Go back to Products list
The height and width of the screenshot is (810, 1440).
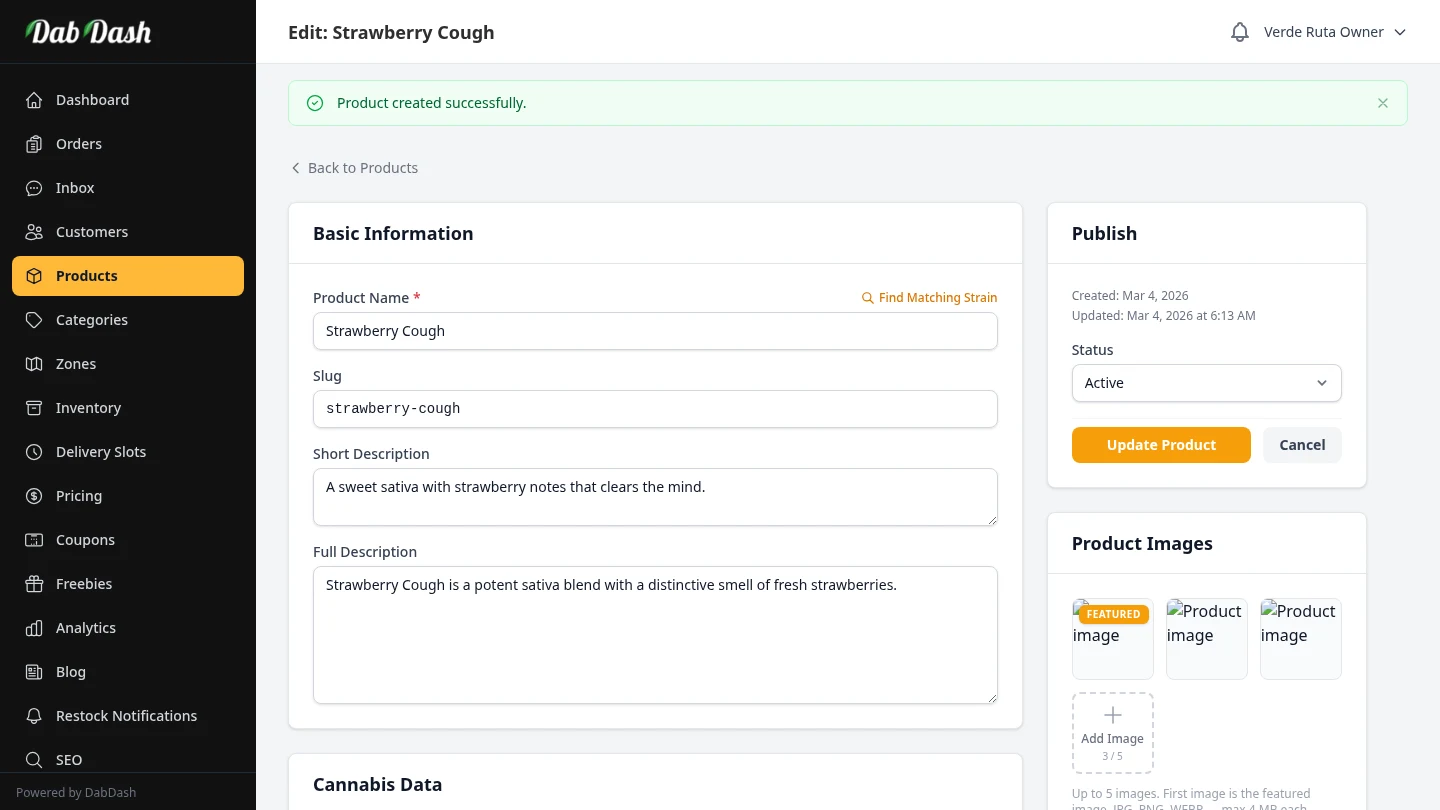pos(354,168)
